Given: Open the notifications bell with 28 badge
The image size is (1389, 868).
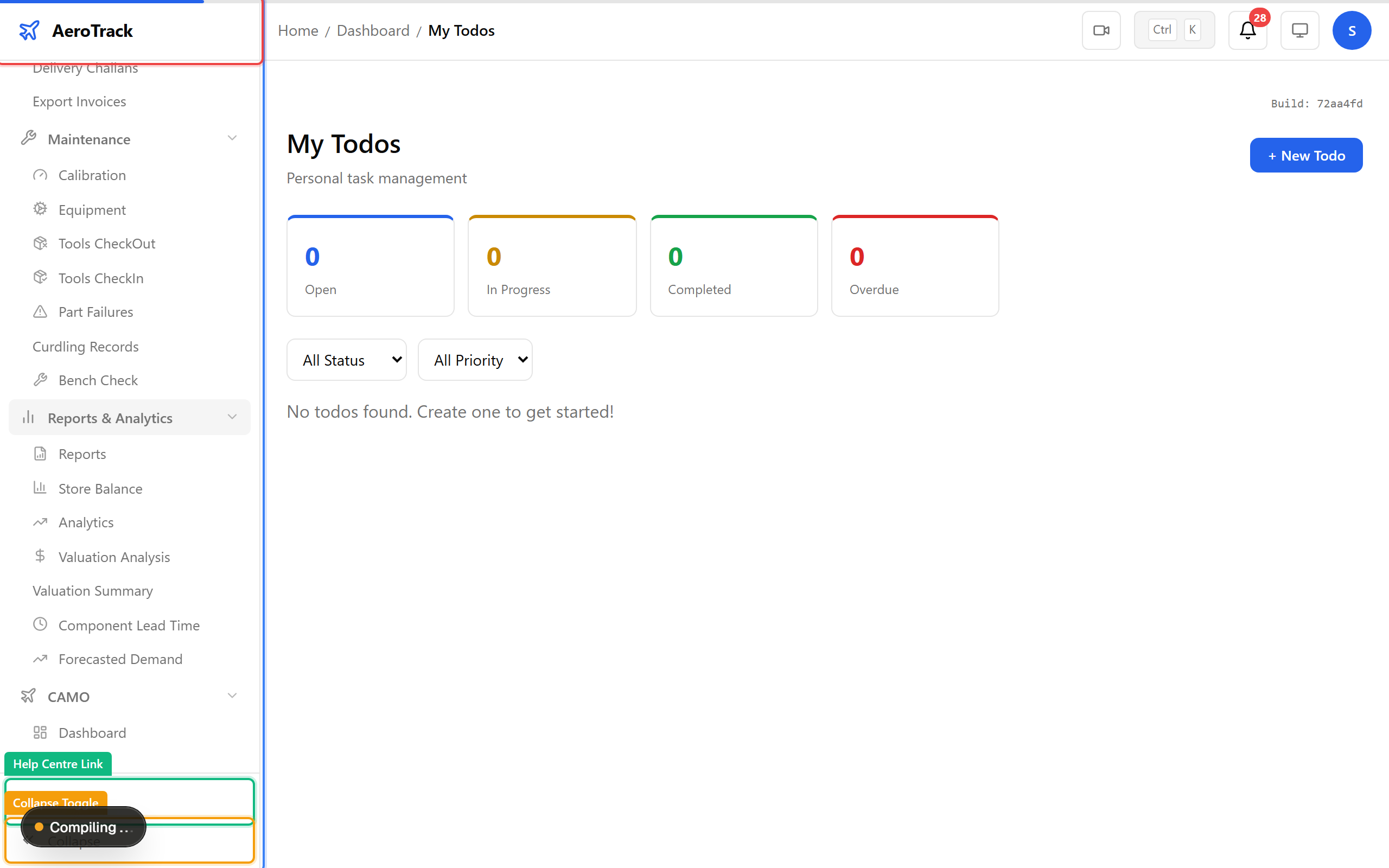Looking at the screenshot, I should 1247,30.
